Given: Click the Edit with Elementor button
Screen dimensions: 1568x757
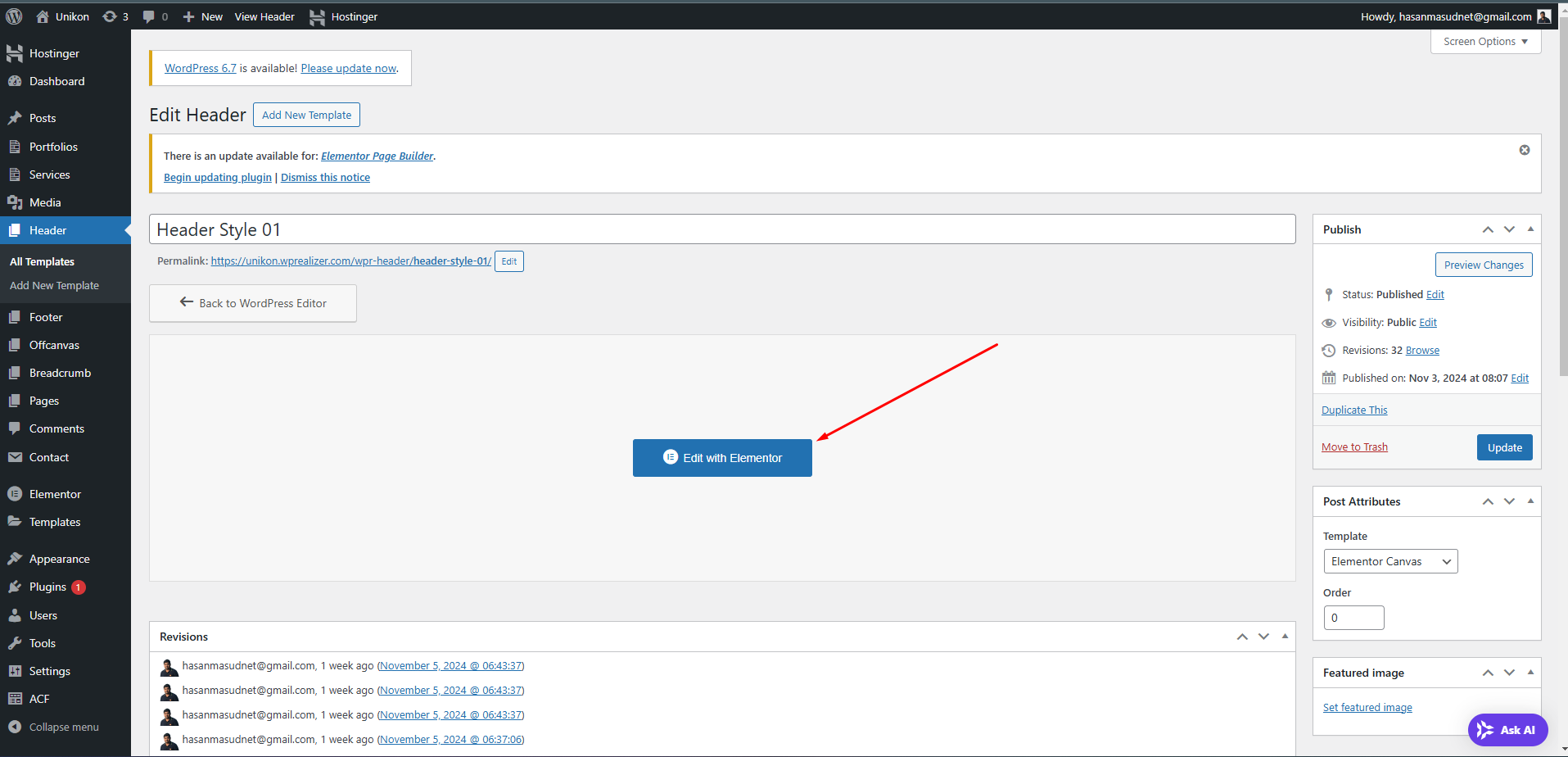Looking at the screenshot, I should click(722, 458).
